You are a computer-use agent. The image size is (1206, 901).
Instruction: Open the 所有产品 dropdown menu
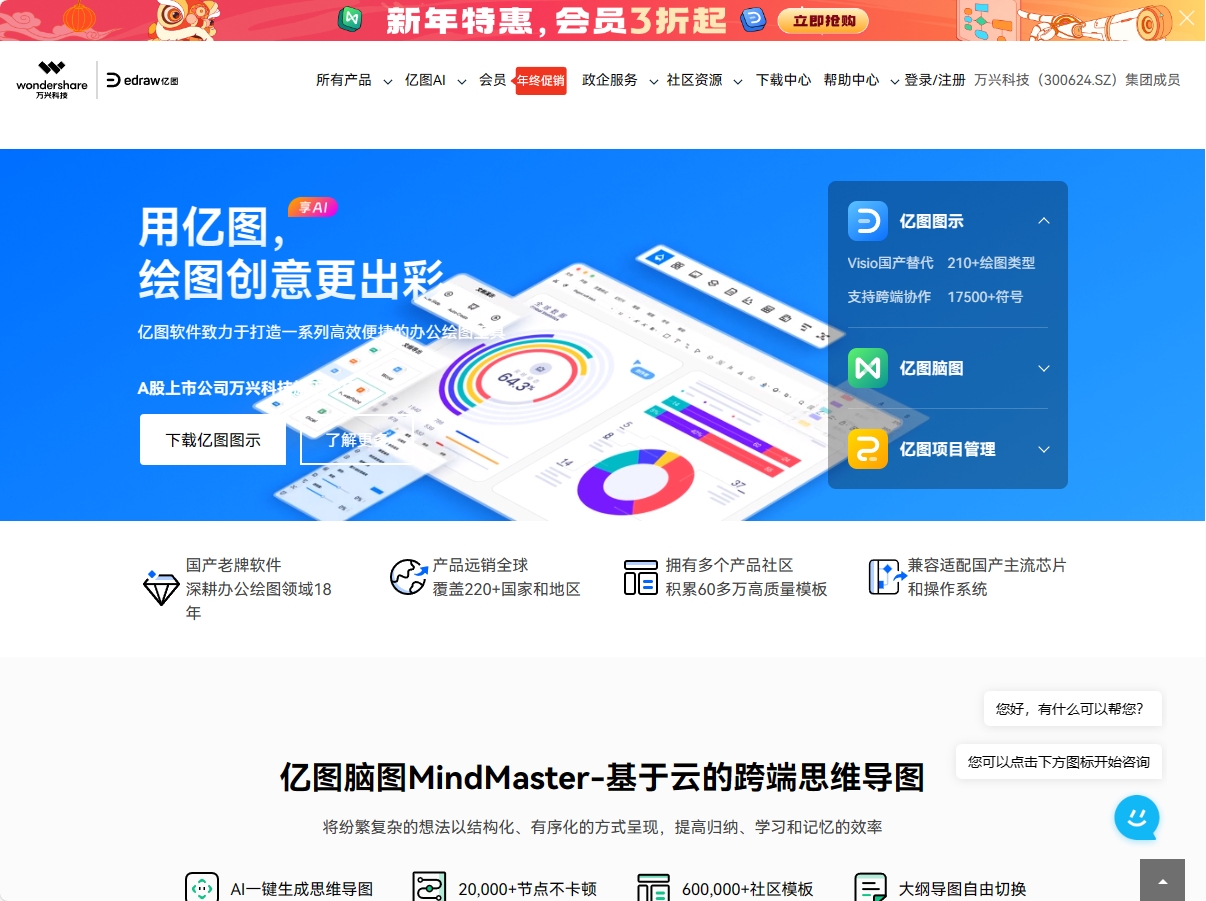(x=344, y=80)
